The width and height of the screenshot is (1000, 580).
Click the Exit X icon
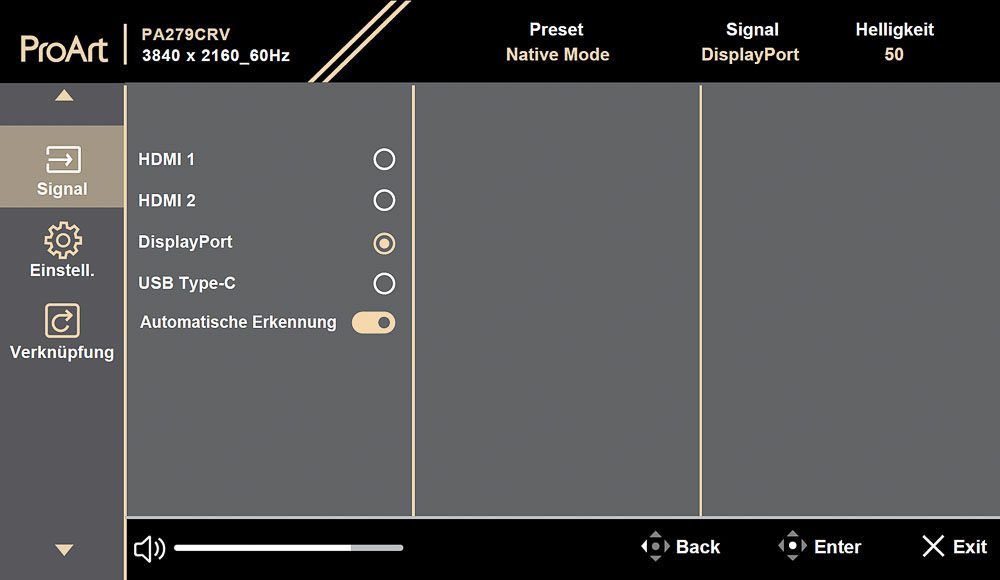pos(933,546)
